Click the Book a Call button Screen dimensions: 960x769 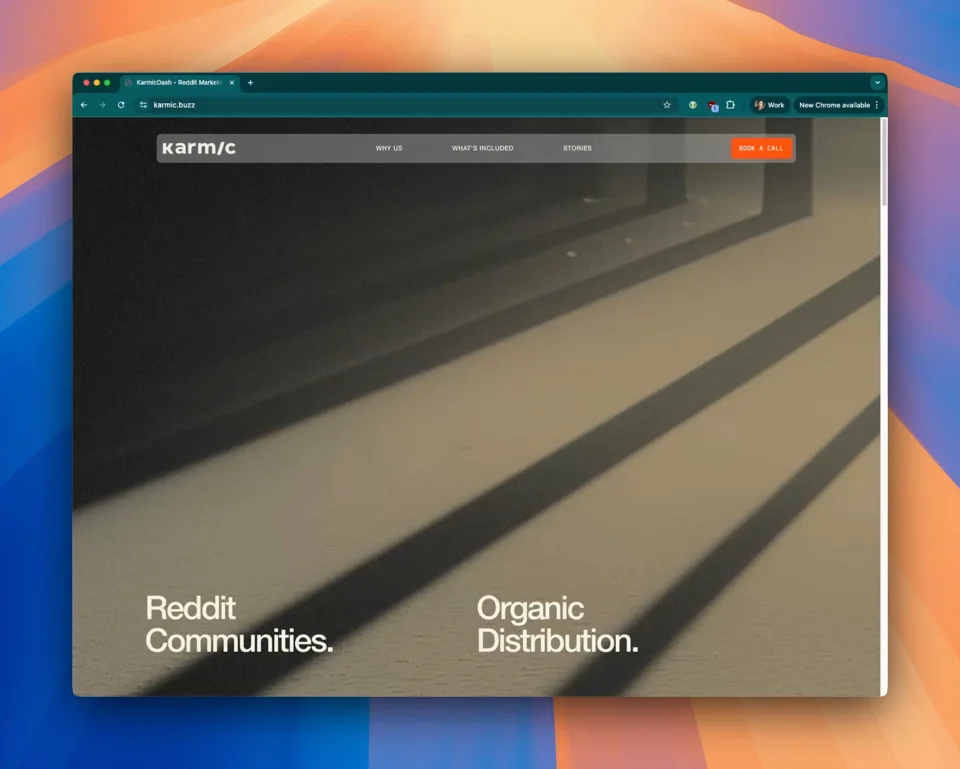(x=761, y=148)
